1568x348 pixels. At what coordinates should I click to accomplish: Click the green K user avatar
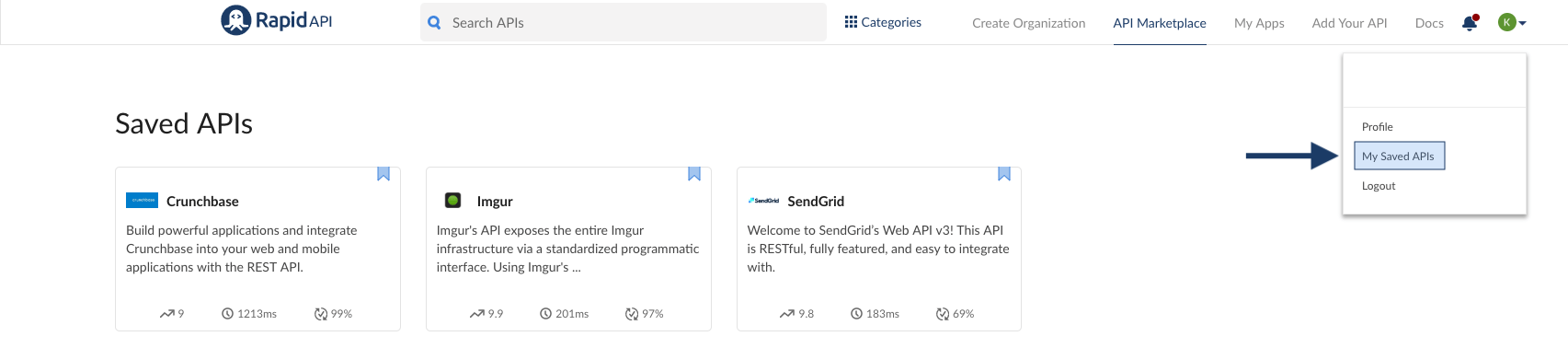click(x=1506, y=22)
